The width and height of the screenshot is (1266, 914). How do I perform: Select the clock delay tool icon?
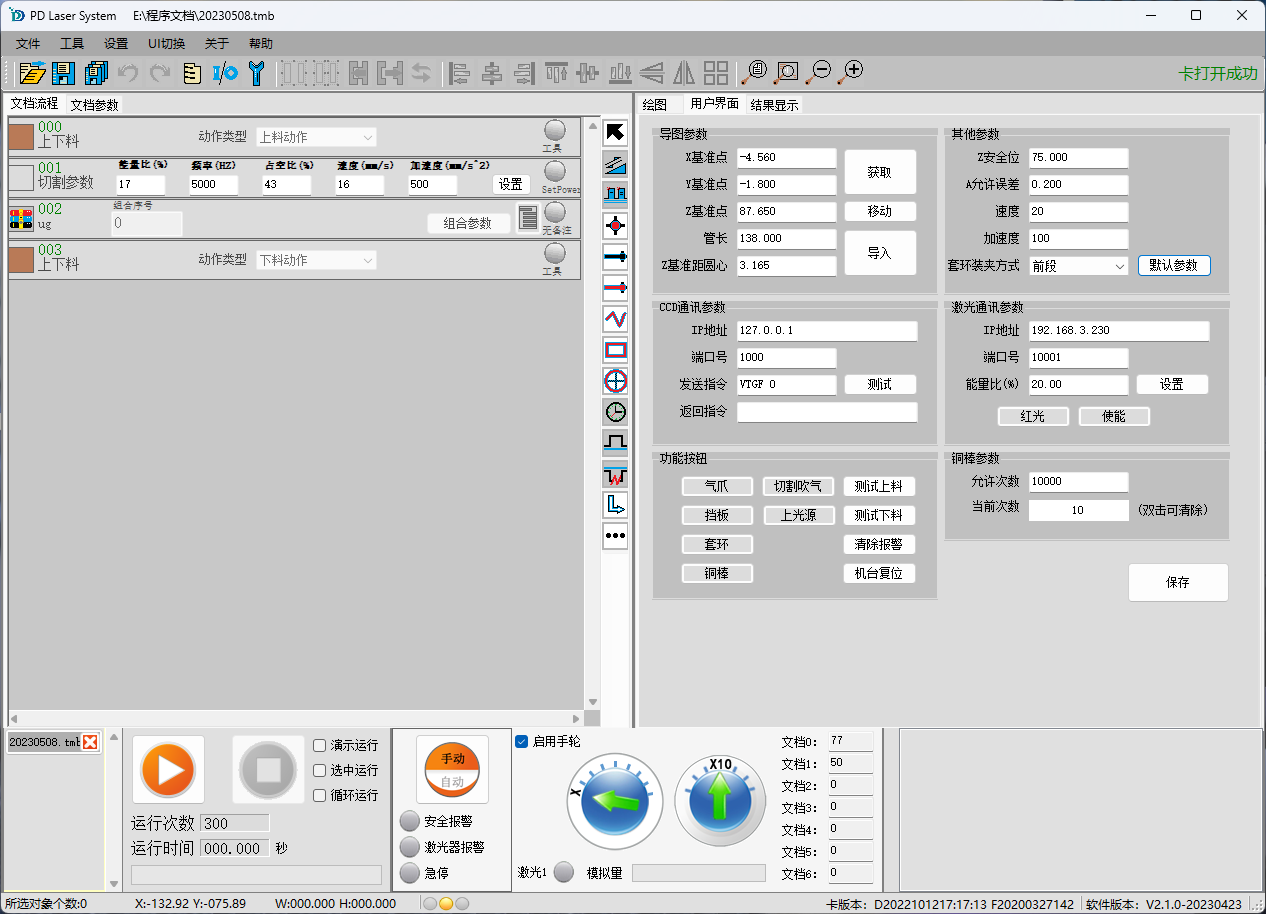[616, 412]
